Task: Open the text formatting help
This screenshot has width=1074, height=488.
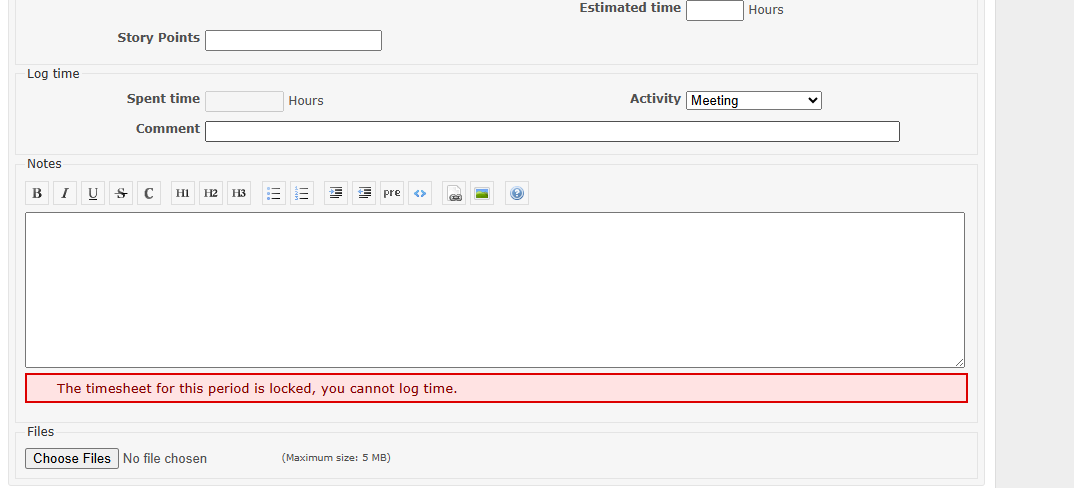Action: click(x=517, y=193)
